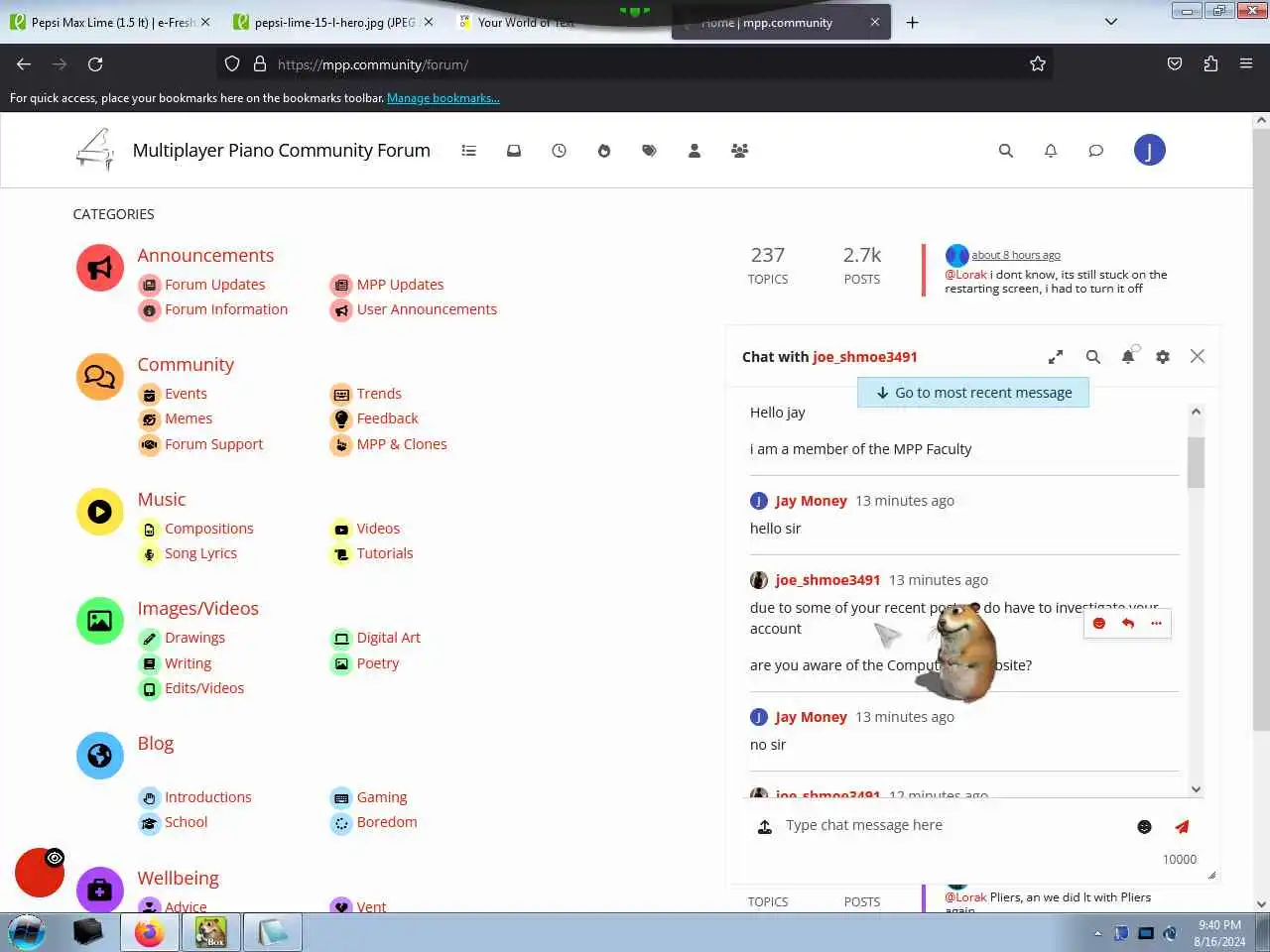Image resolution: width=1270 pixels, height=952 pixels.
Task: React to message with emoji icon
Action: 1099,623
